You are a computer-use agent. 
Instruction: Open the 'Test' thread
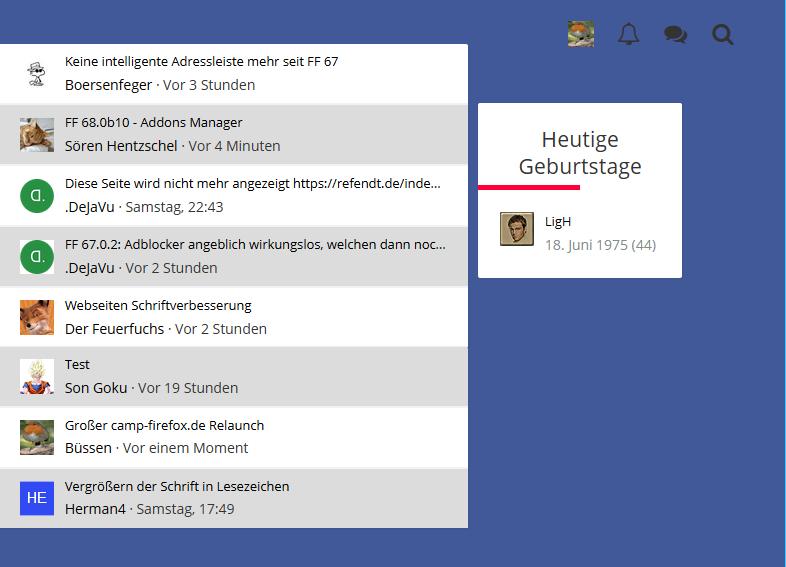tap(77, 365)
